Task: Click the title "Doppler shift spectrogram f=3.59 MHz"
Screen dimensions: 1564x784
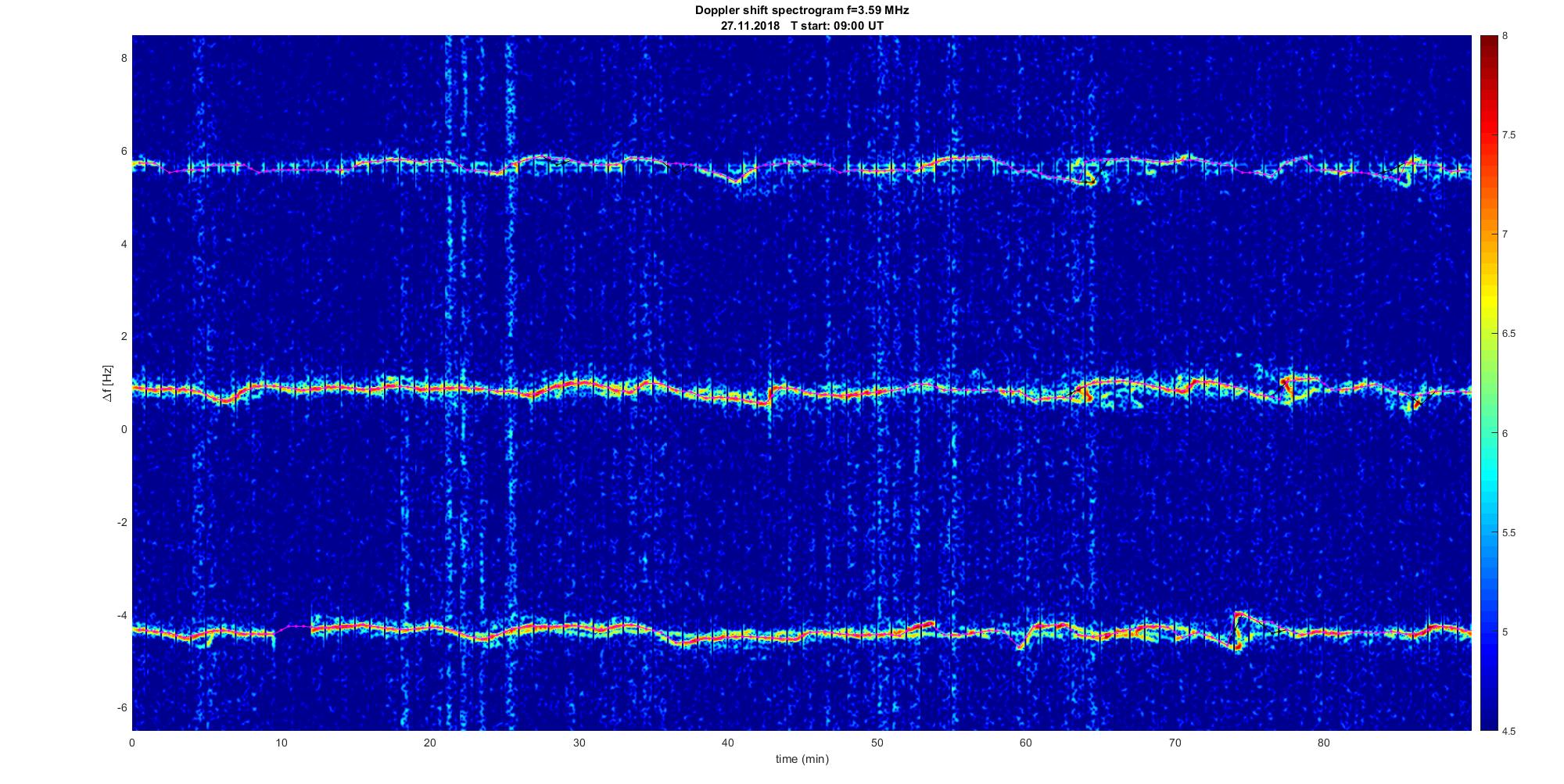Action: 802,10
